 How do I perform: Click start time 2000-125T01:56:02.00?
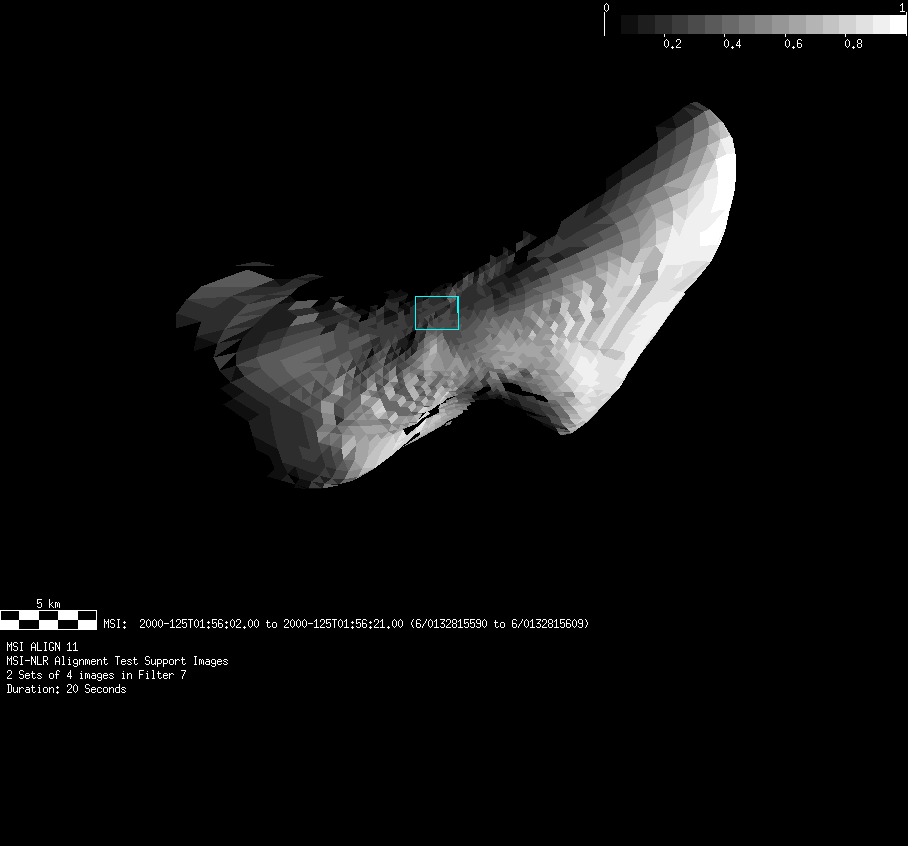point(199,624)
